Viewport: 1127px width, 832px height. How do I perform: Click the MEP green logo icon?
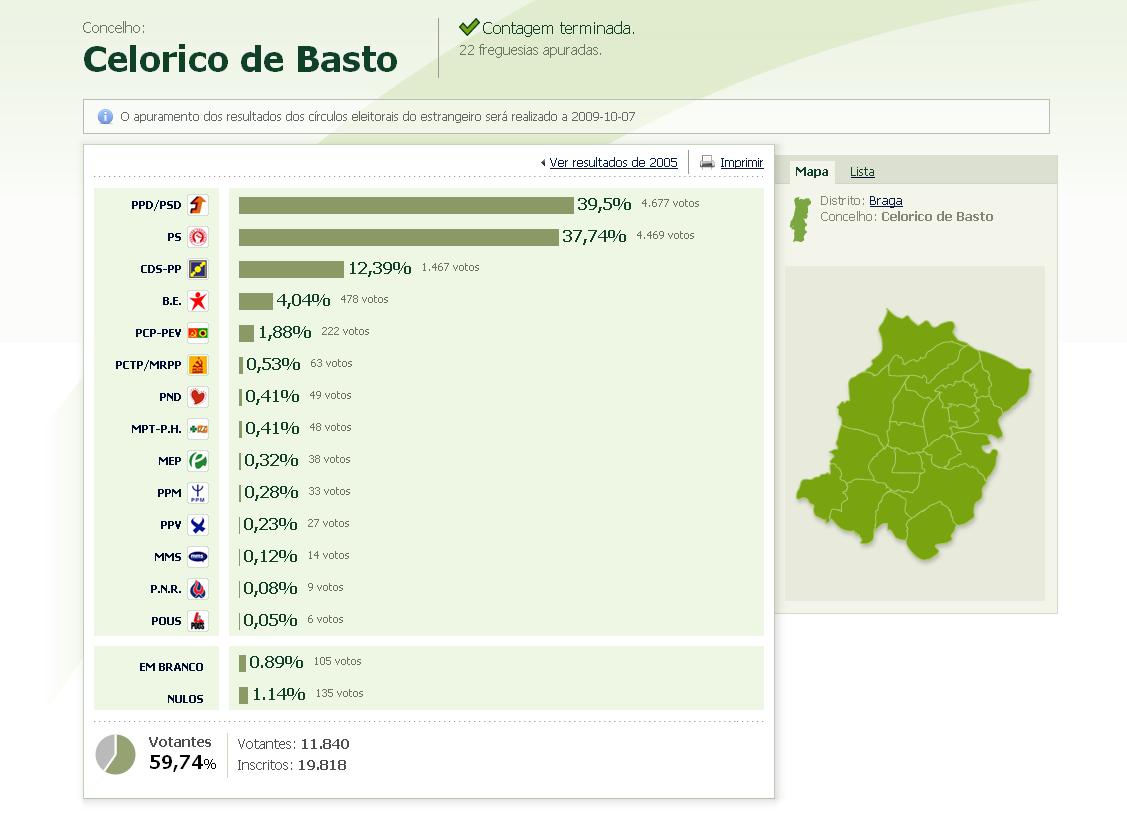pos(198,461)
